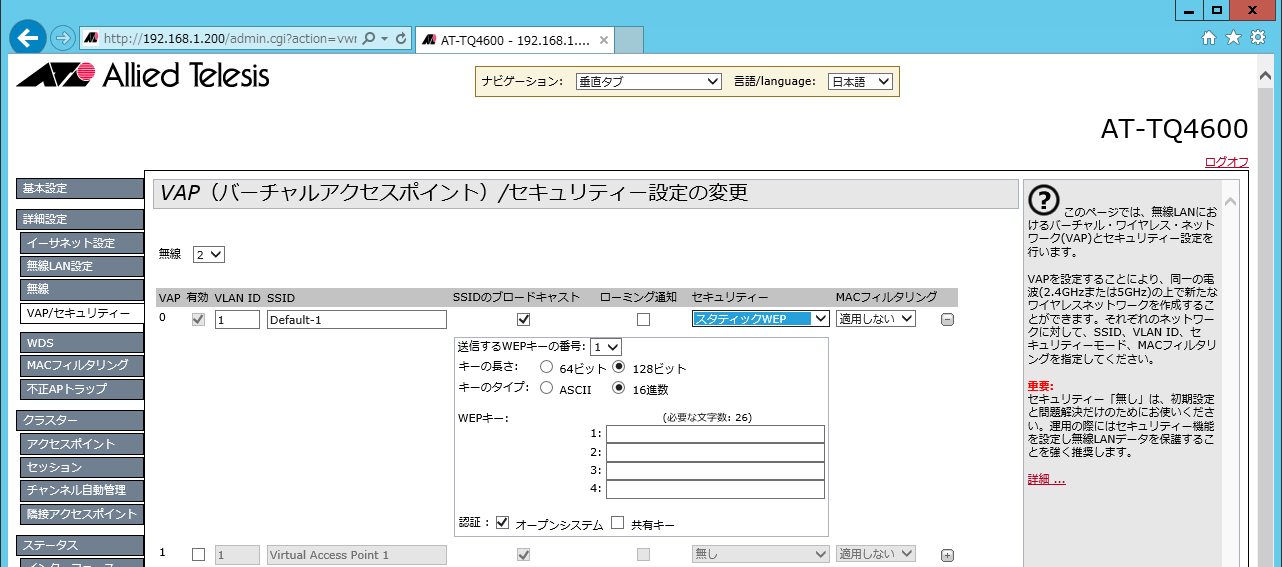Screen dimensions: 1282x567
Task: Open browser tools gear icon
Action: pos(1257,37)
